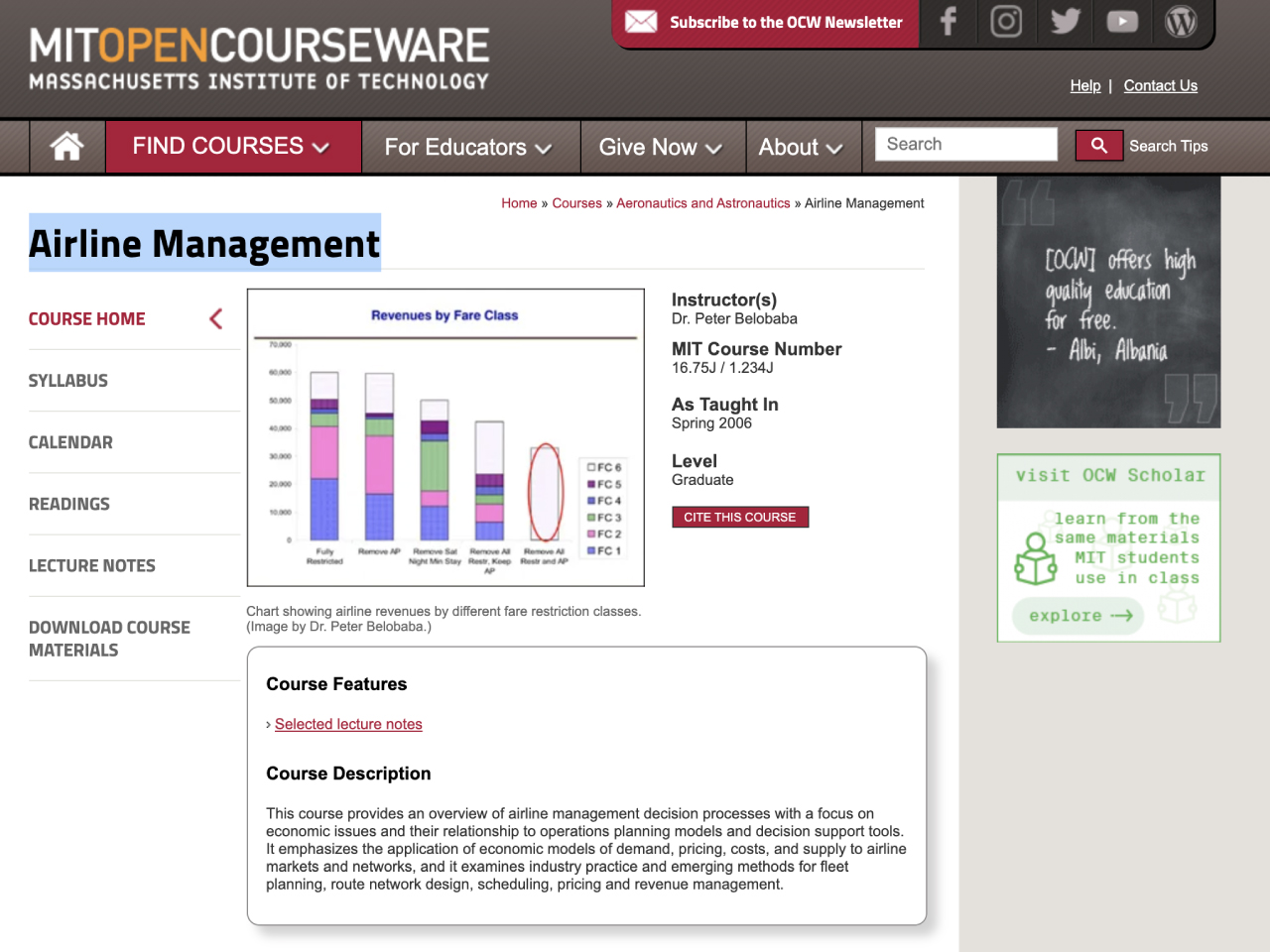This screenshot has height=952, width=1270.
Task: Click the red magnifier search button
Action: [1099, 146]
